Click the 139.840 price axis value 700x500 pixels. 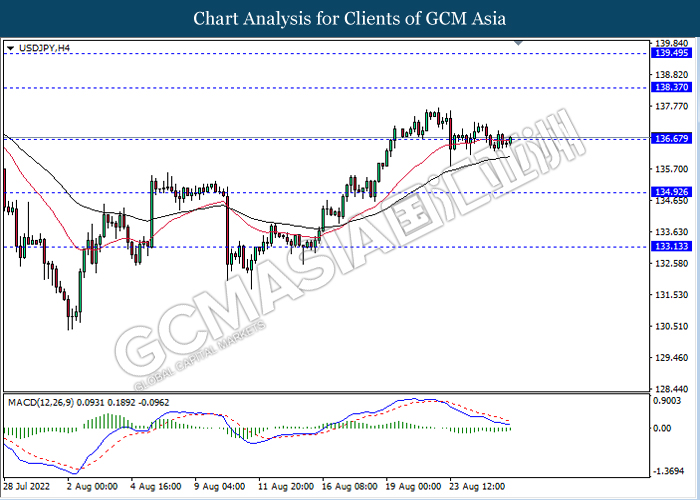click(671, 43)
